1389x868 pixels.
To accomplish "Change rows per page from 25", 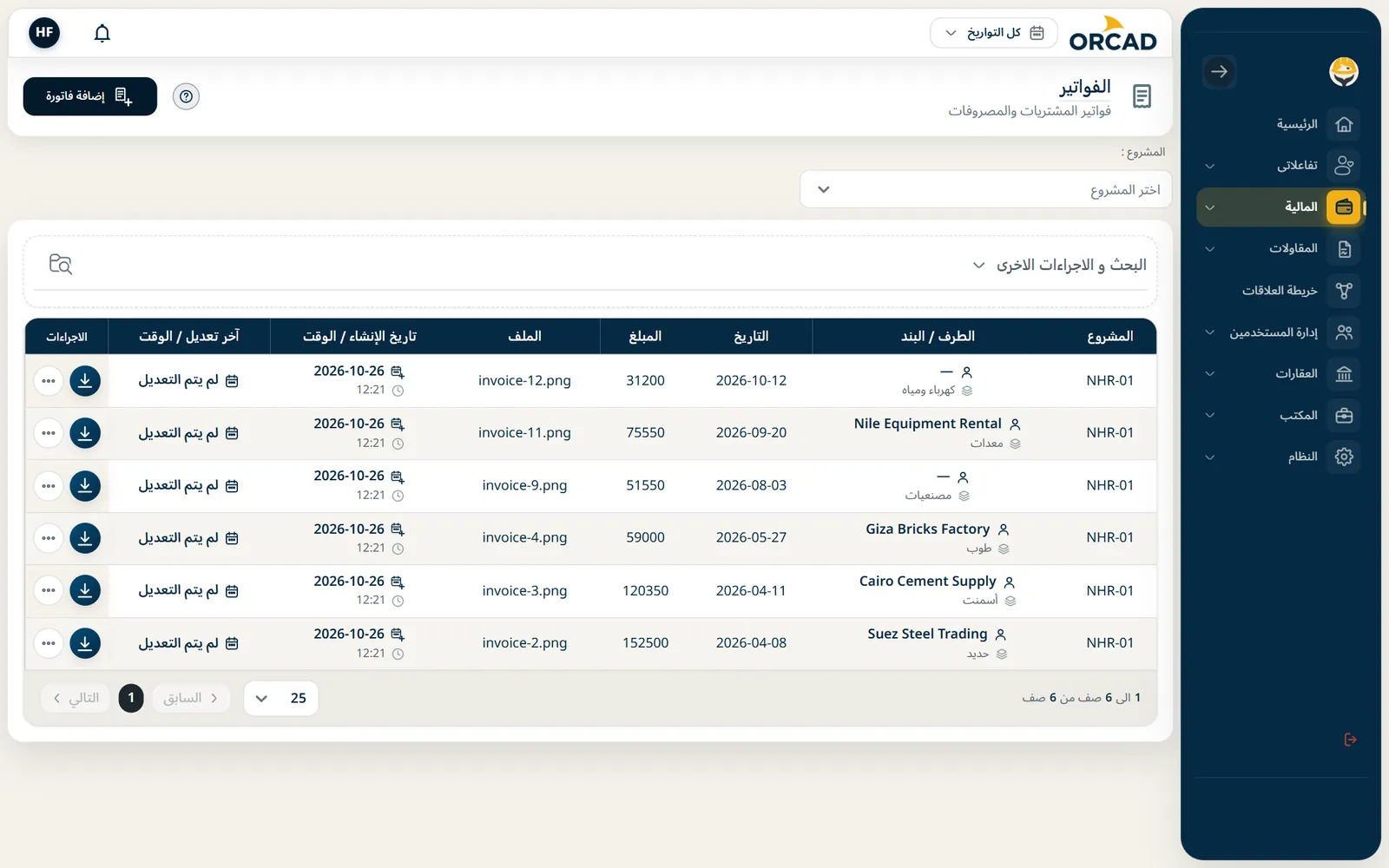I will pyautogui.click(x=281, y=698).
